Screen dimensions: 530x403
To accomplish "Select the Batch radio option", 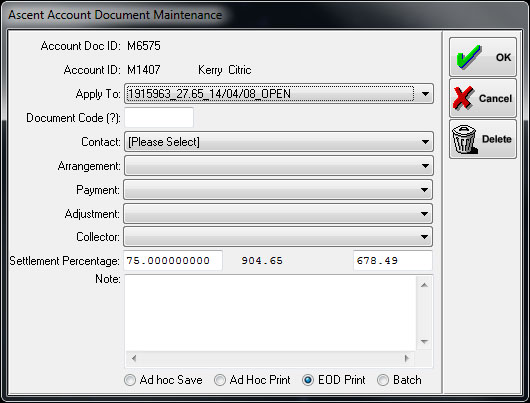I will (x=383, y=380).
